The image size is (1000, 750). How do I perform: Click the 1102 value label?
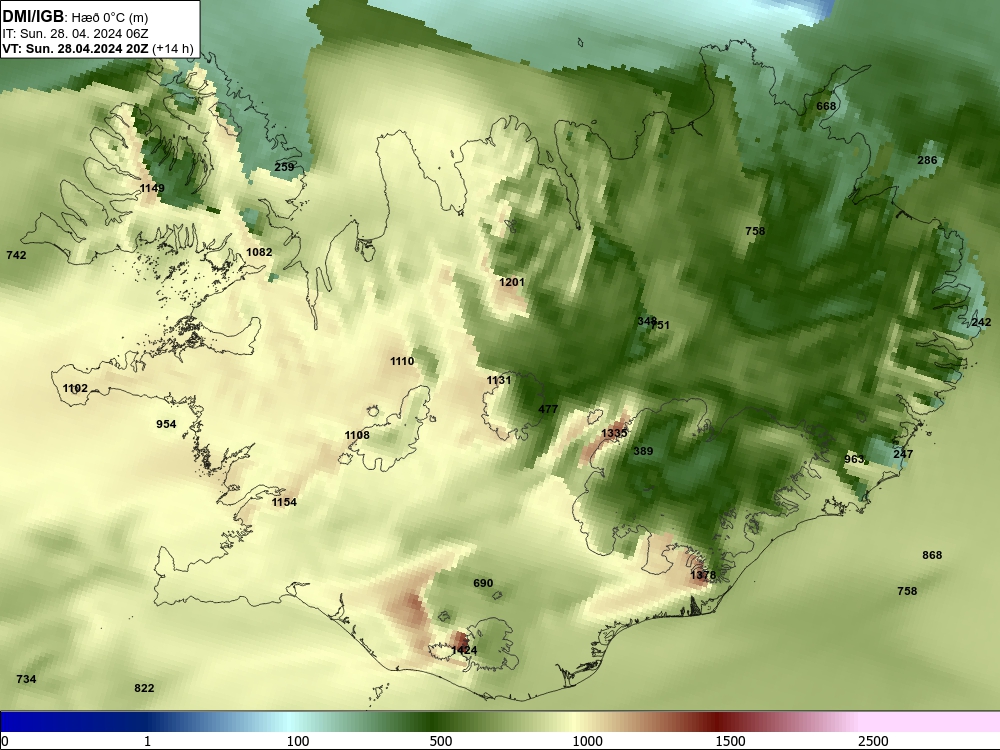click(75, 388)
